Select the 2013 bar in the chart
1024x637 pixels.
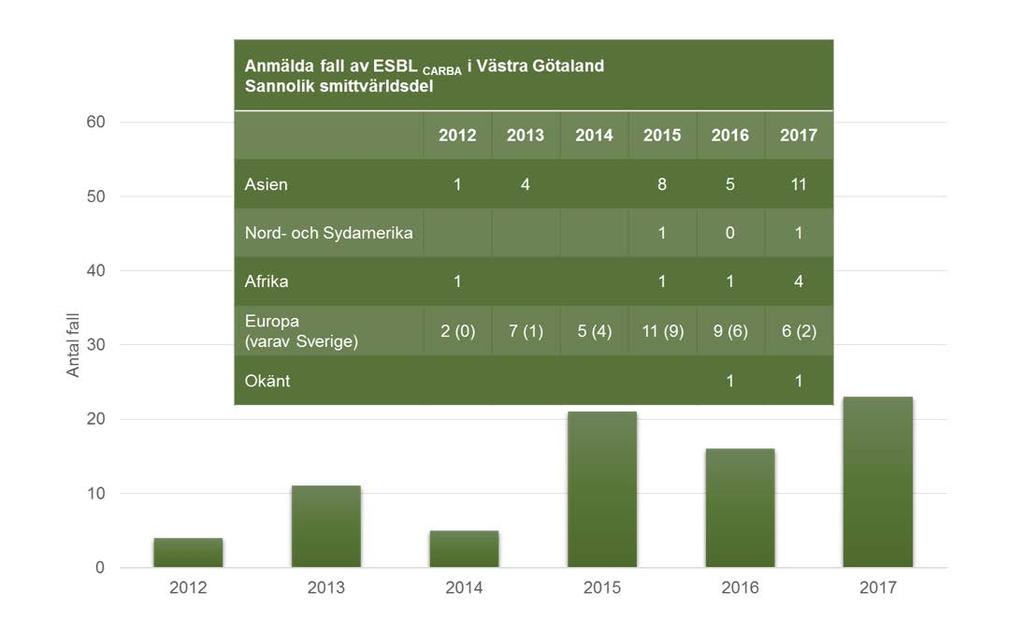(x=326, y=527)
